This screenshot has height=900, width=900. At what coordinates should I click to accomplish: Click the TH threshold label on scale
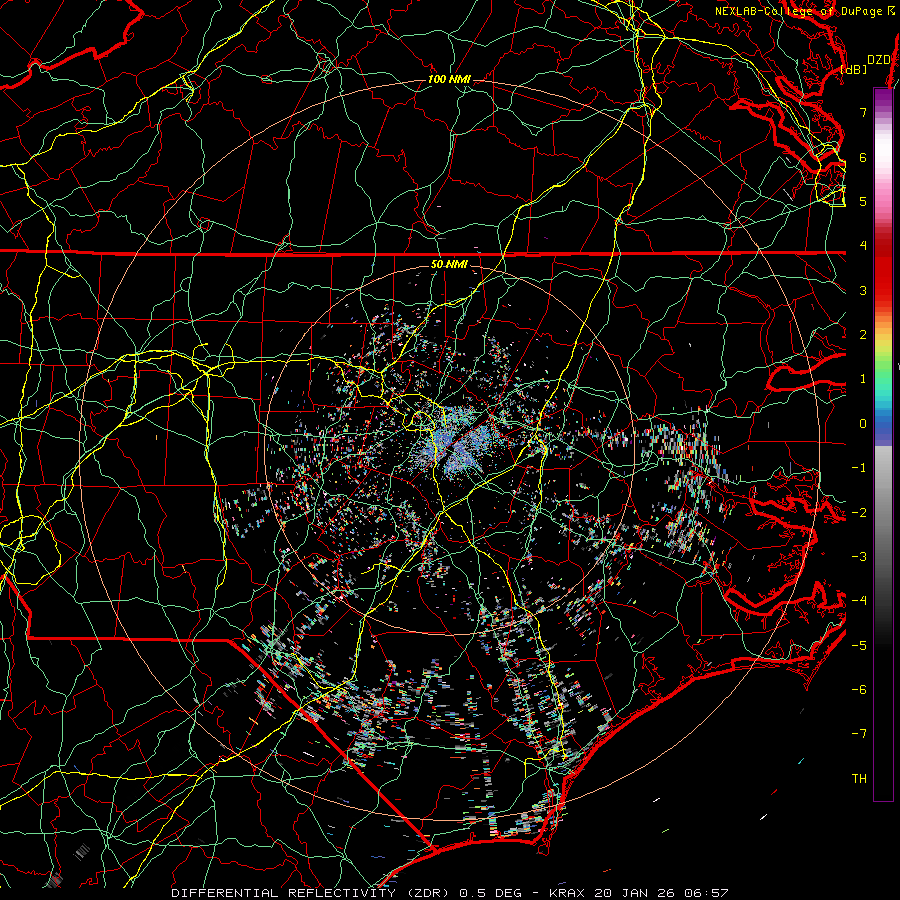pyautogui.click(x=859, y=779)
